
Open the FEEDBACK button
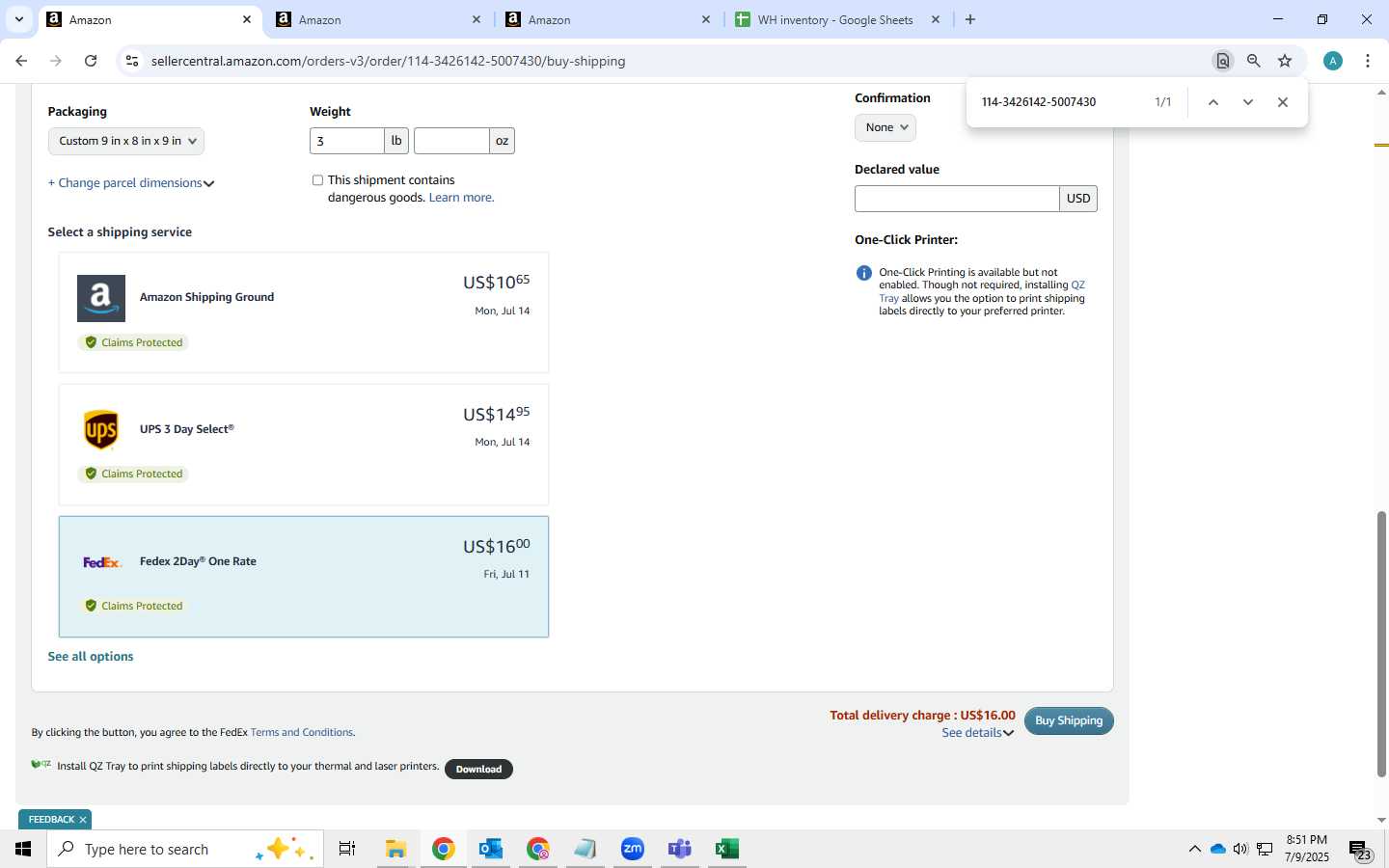point(51,820)
